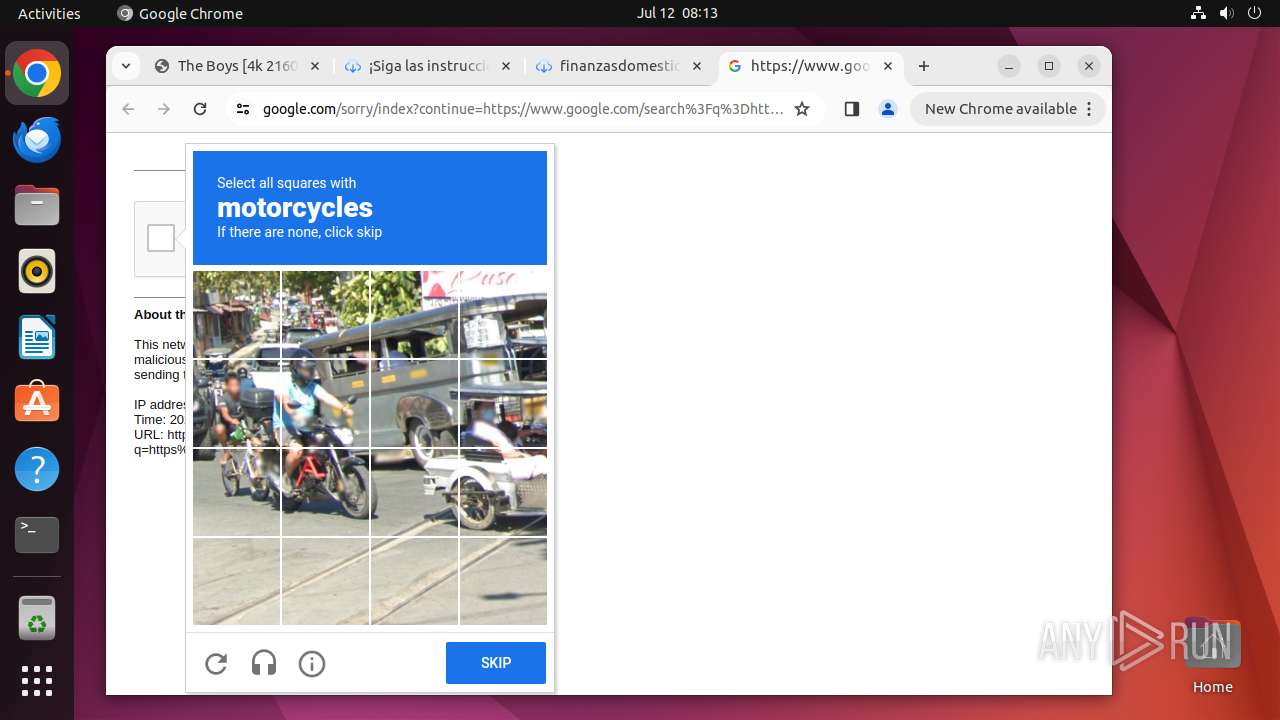This screenshot has width=1280, height=720.
Task: Show Applications grid
Action: [x=37, y=681]
